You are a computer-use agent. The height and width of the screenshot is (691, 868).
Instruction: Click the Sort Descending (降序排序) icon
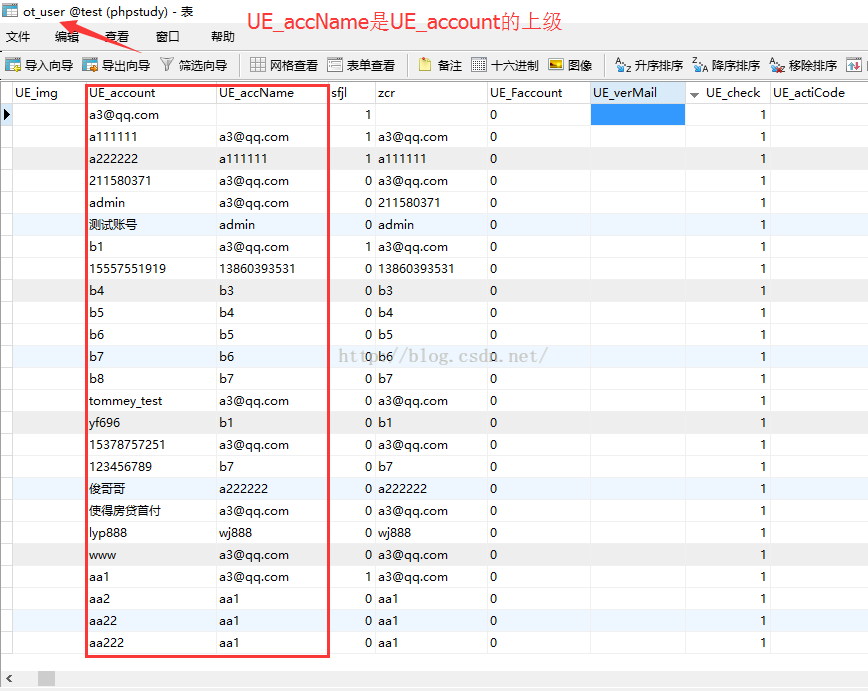[700, 65]
